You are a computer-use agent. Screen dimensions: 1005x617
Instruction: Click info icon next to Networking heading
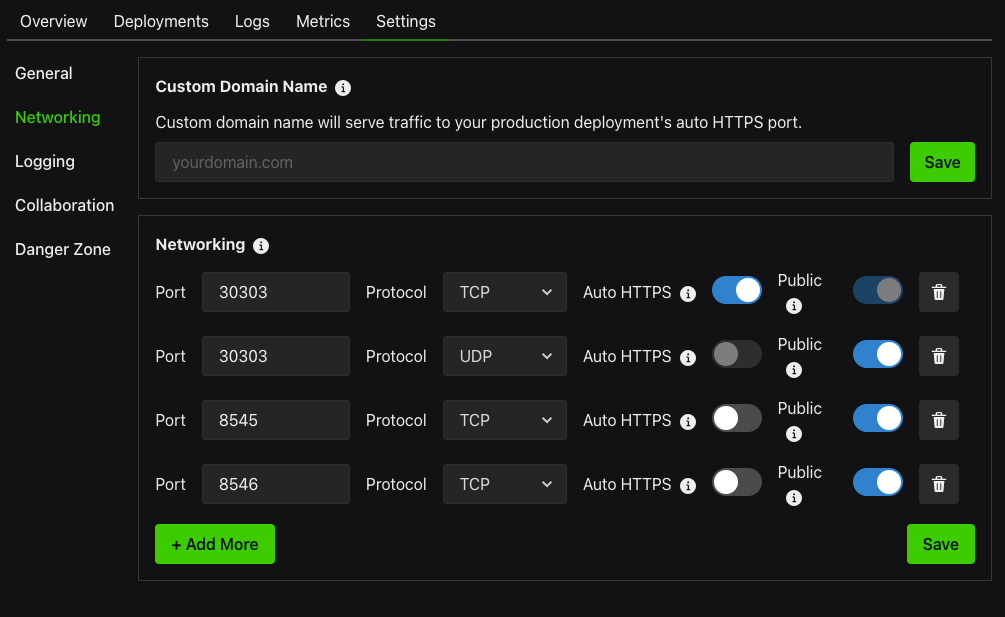[261, 245]
